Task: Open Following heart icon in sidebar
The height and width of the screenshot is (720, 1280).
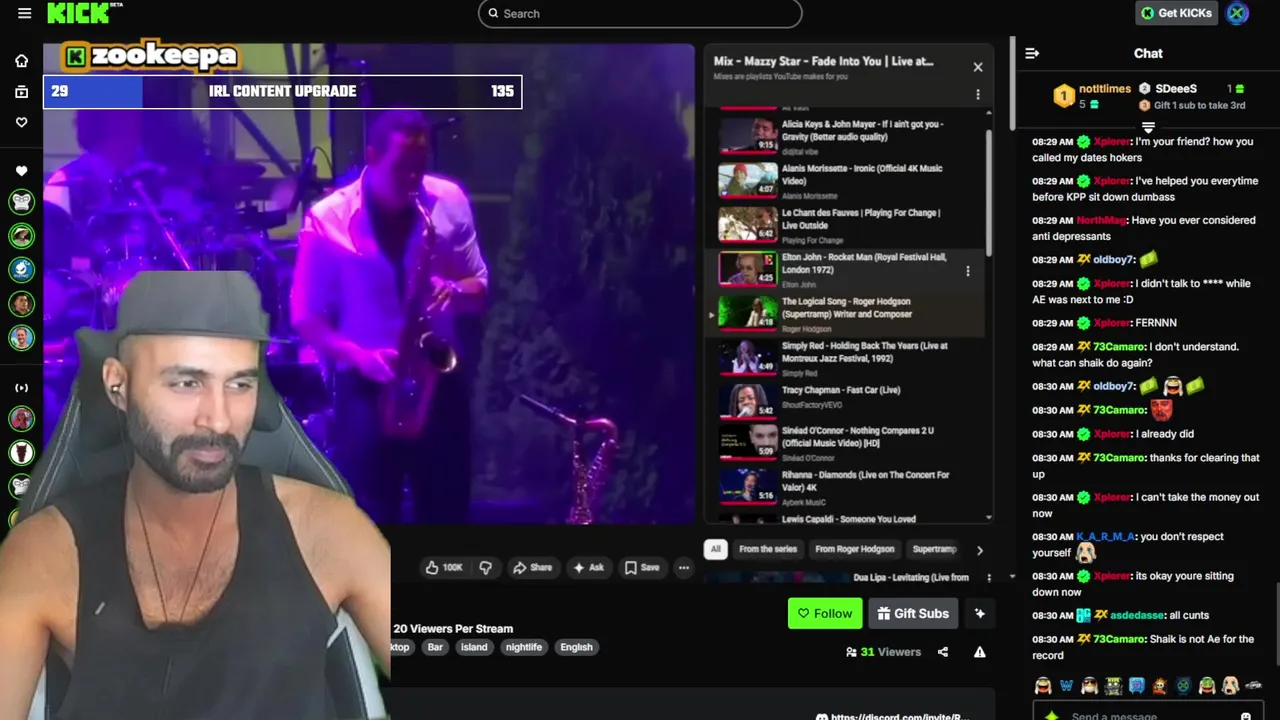Action: [x=21, y=122]
